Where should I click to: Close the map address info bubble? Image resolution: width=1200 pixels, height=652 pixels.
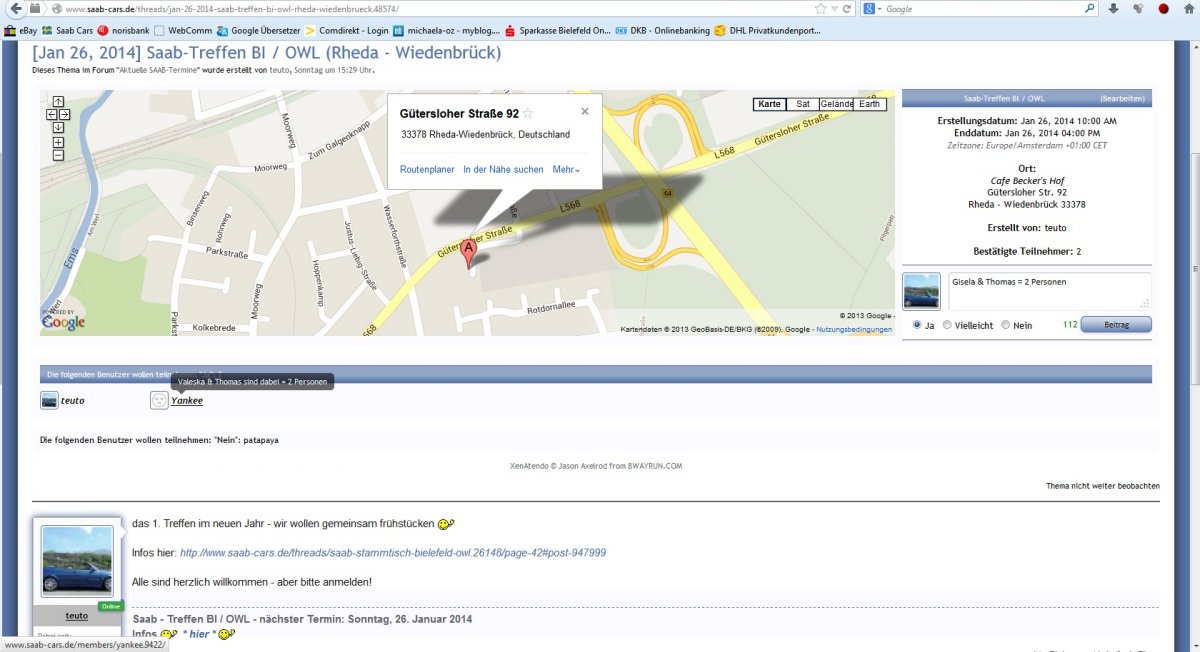(x=585, y=112)
